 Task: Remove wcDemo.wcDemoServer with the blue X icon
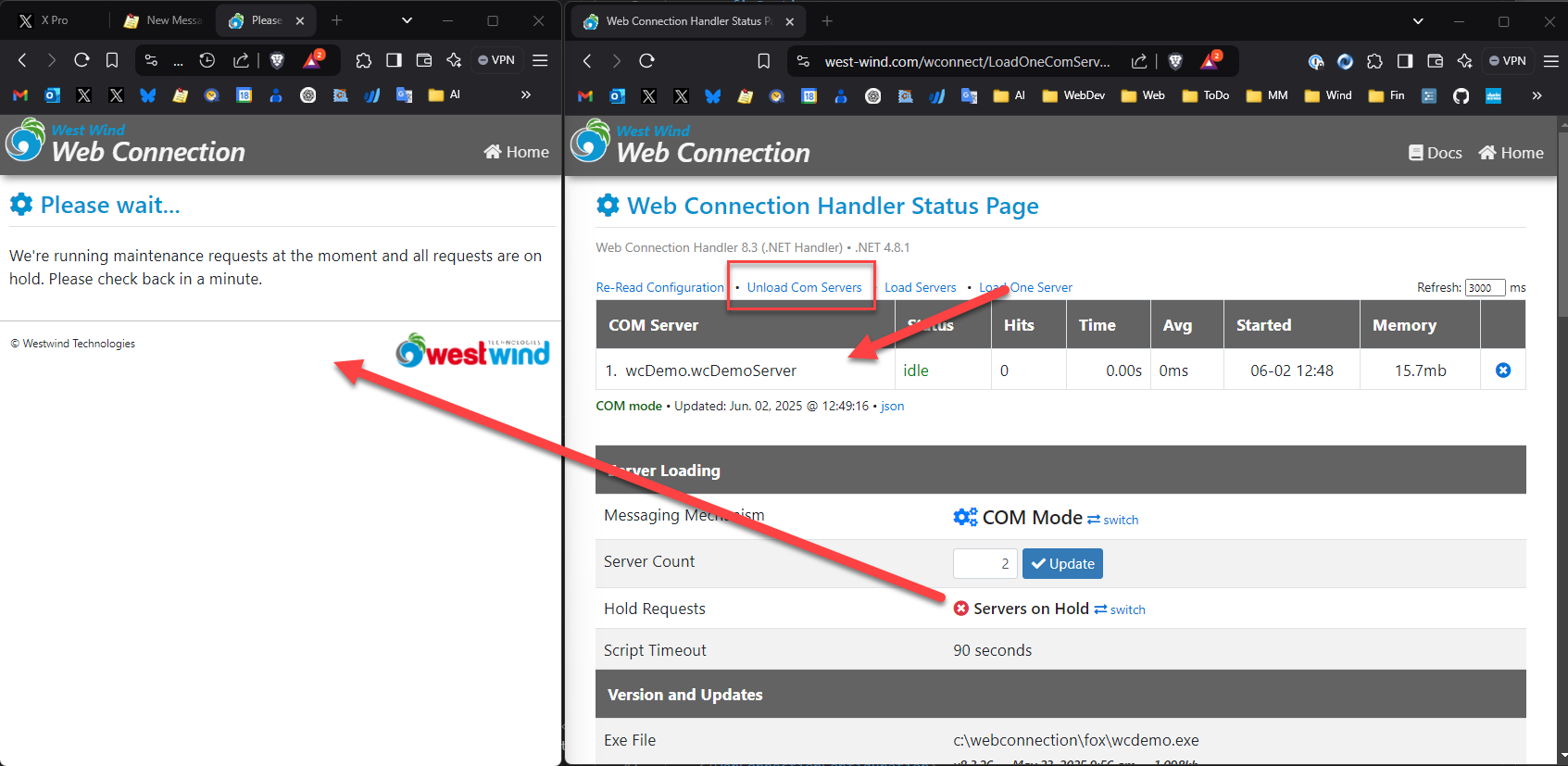(x=1503, y=370)
